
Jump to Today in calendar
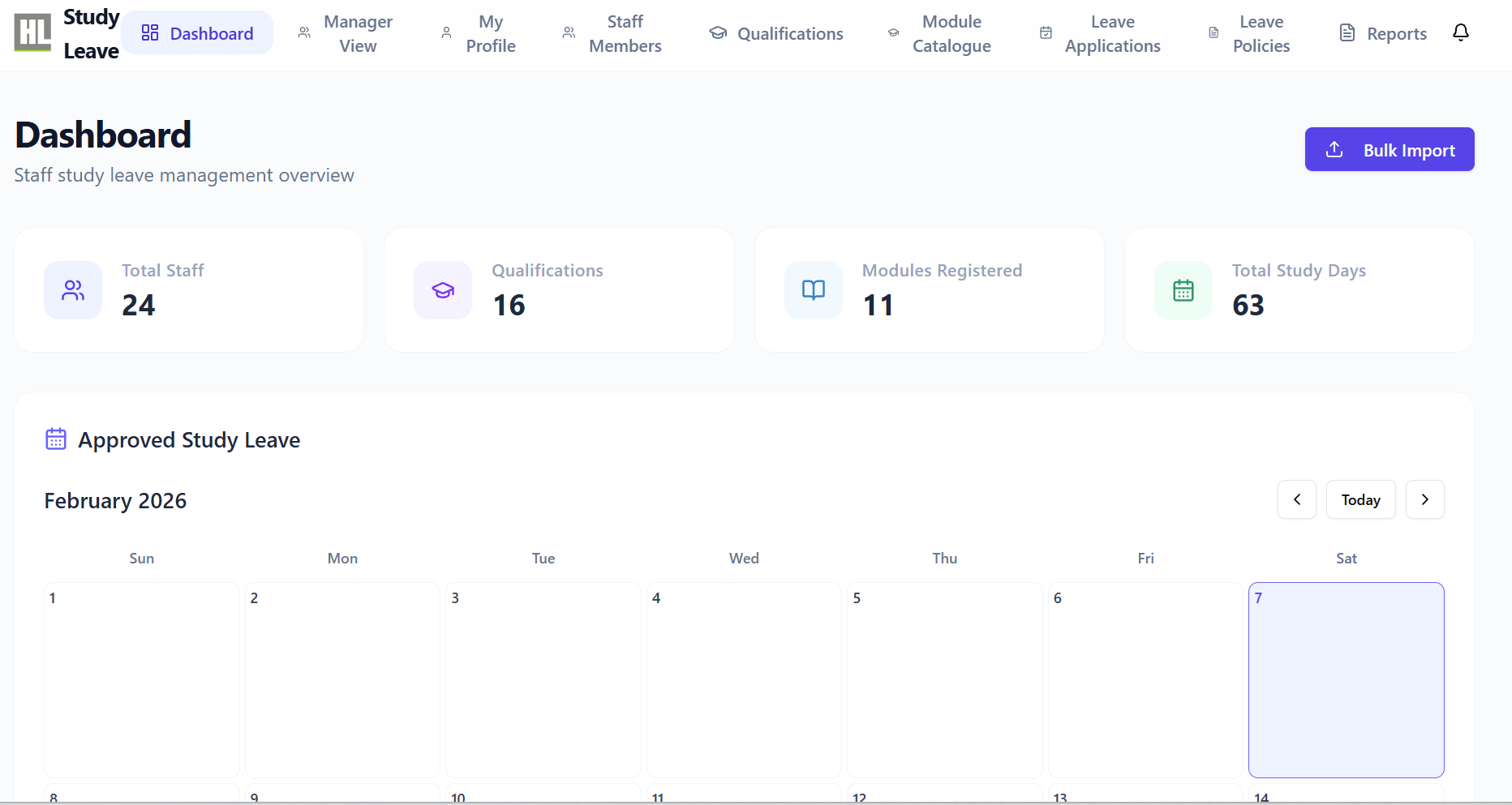(x=1361, y=499)
